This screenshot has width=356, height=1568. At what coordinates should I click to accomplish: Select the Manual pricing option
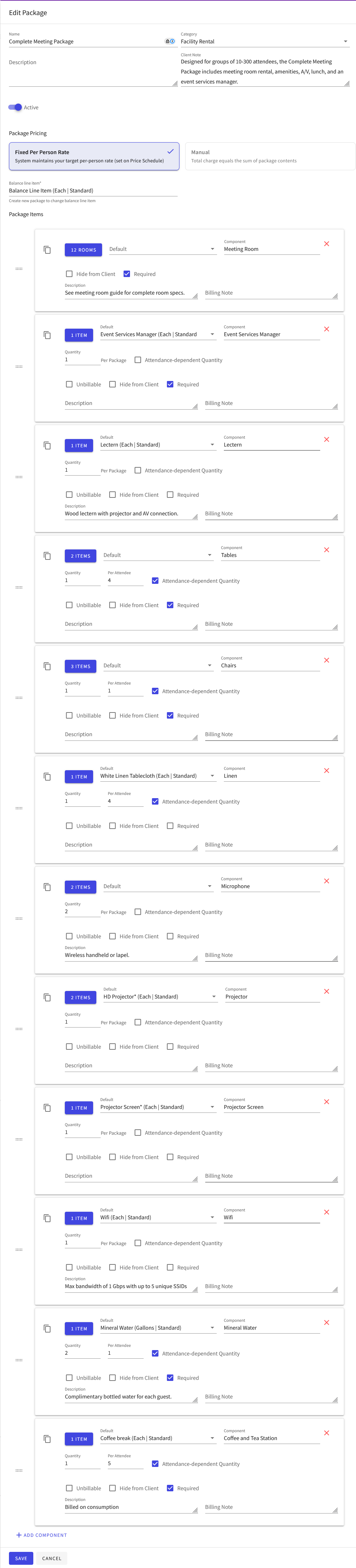(270, 156)
